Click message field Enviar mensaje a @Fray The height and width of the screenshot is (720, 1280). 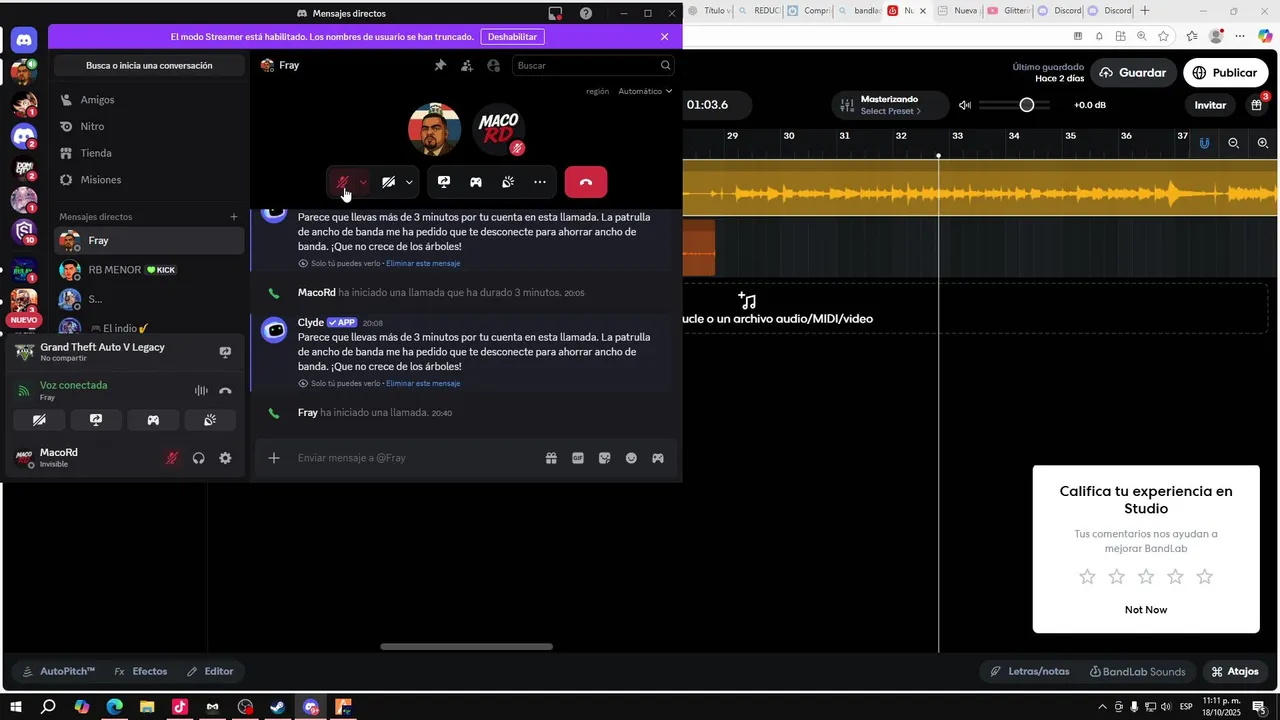pos(415,458)
